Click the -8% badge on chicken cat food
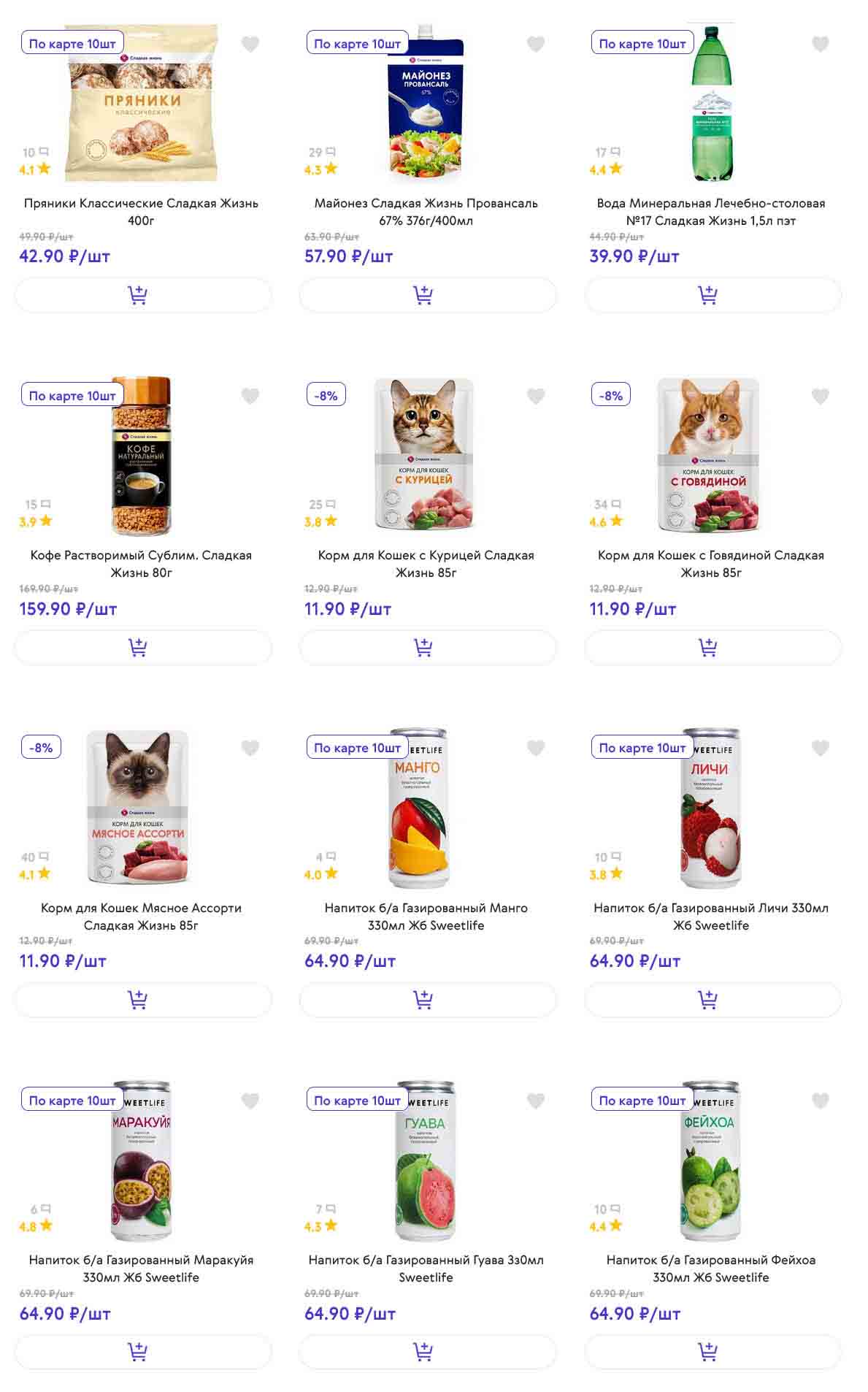The width and height of the screenshot is (868, 1392). tap(326, 395)
